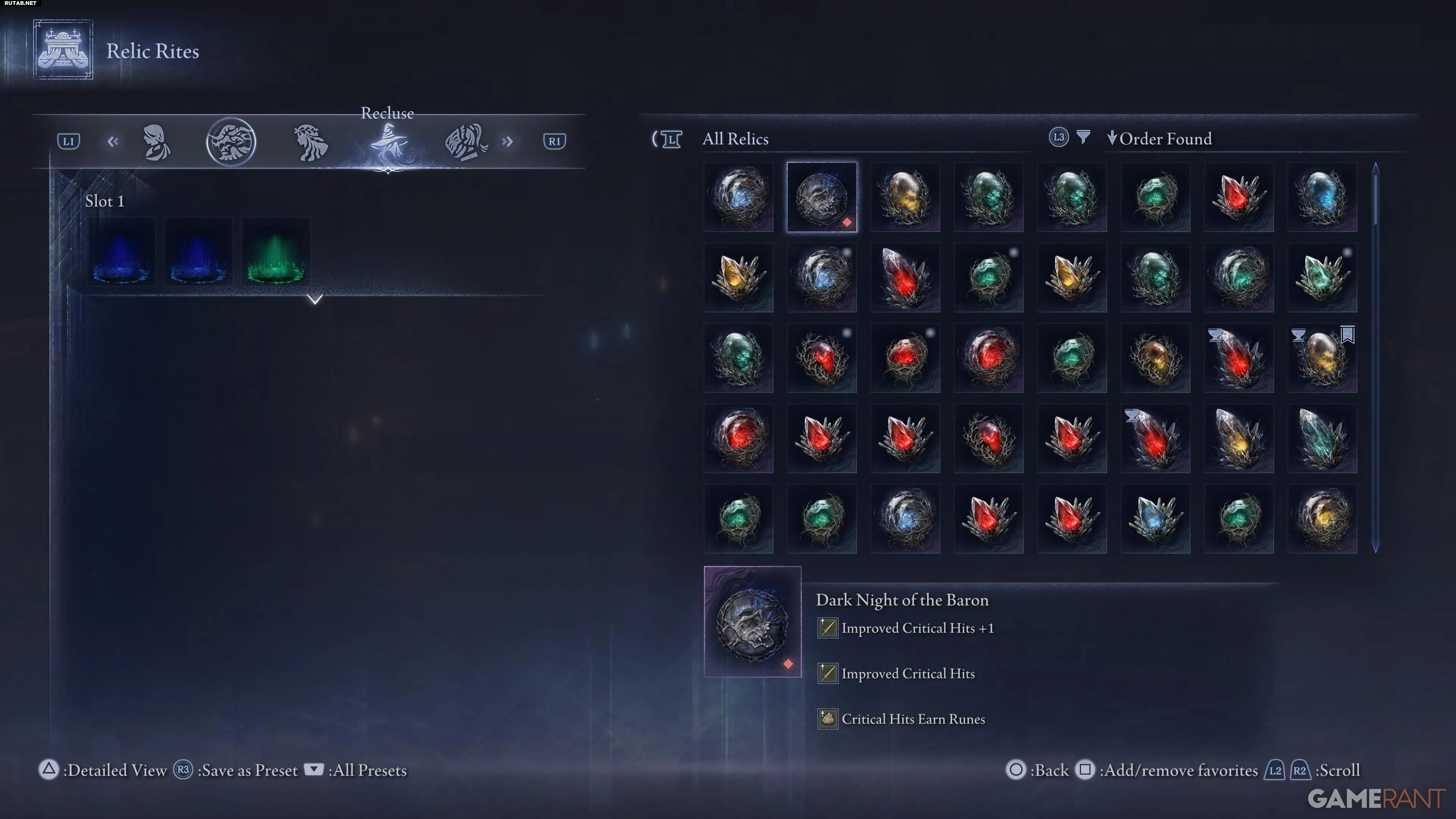Screen dimensions: 1456x819
Task: Toggle favorites with the square button prompt
Action: 1085,770
